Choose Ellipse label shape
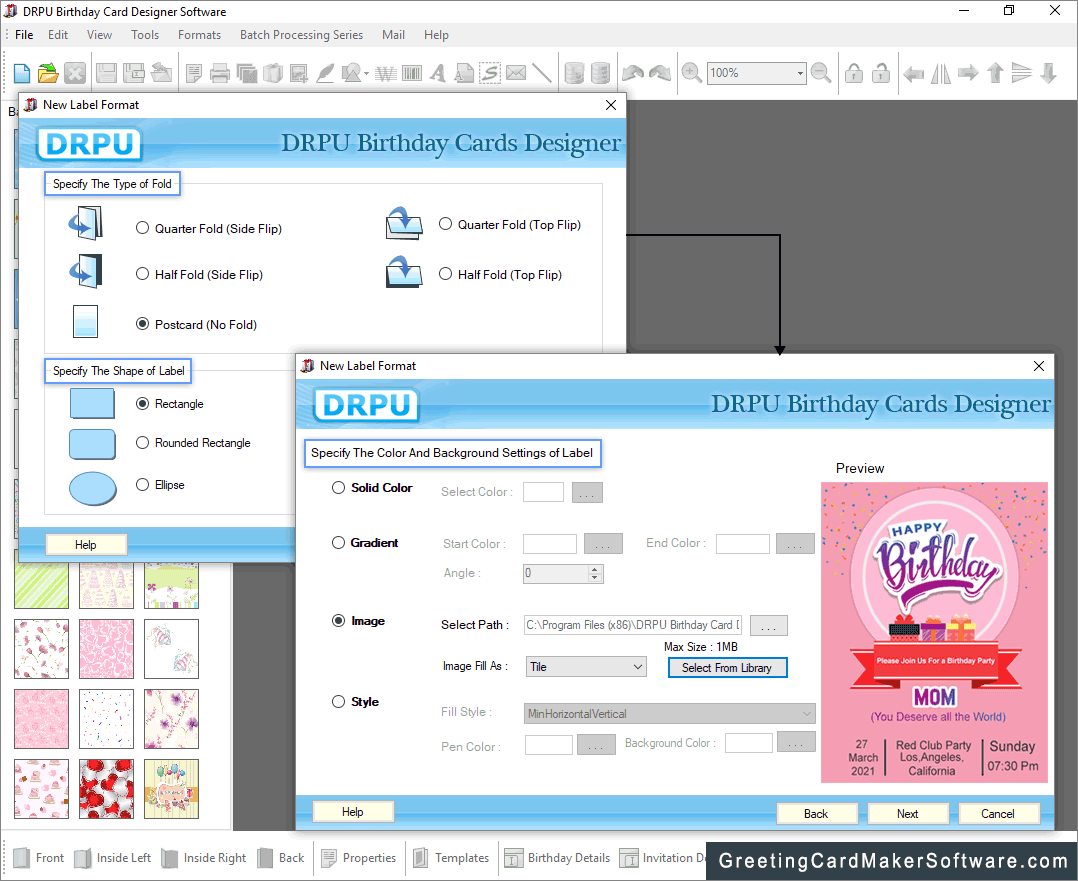1078x881 pixels. point(142,484)
